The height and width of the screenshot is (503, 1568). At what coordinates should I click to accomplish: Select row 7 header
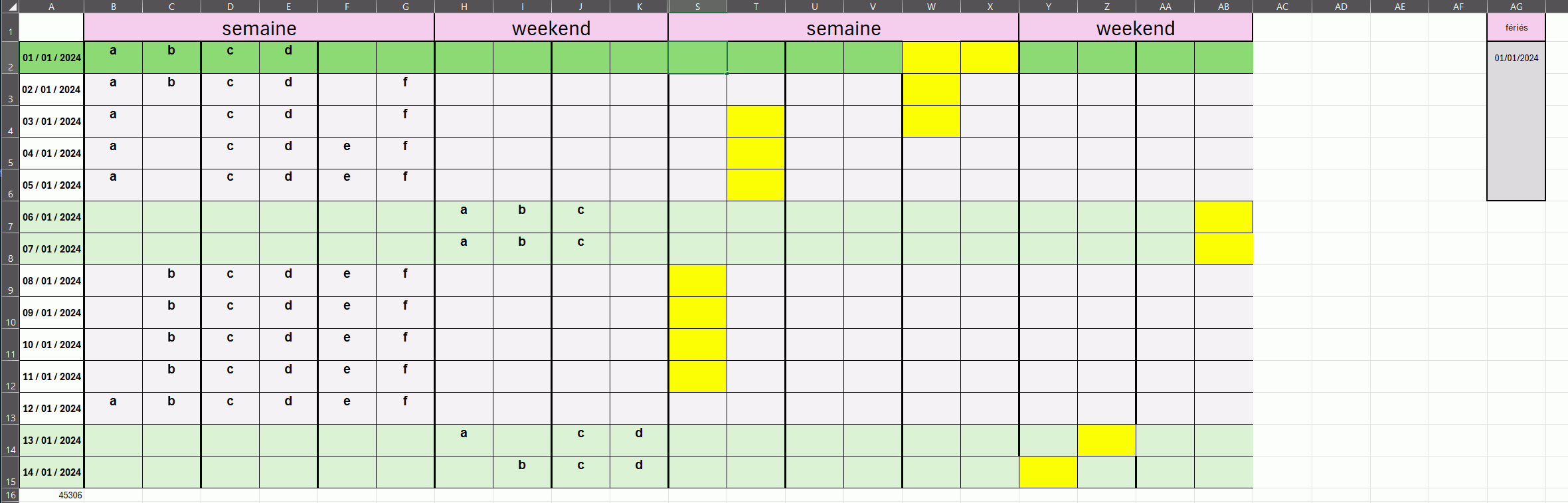pos(9,217)
